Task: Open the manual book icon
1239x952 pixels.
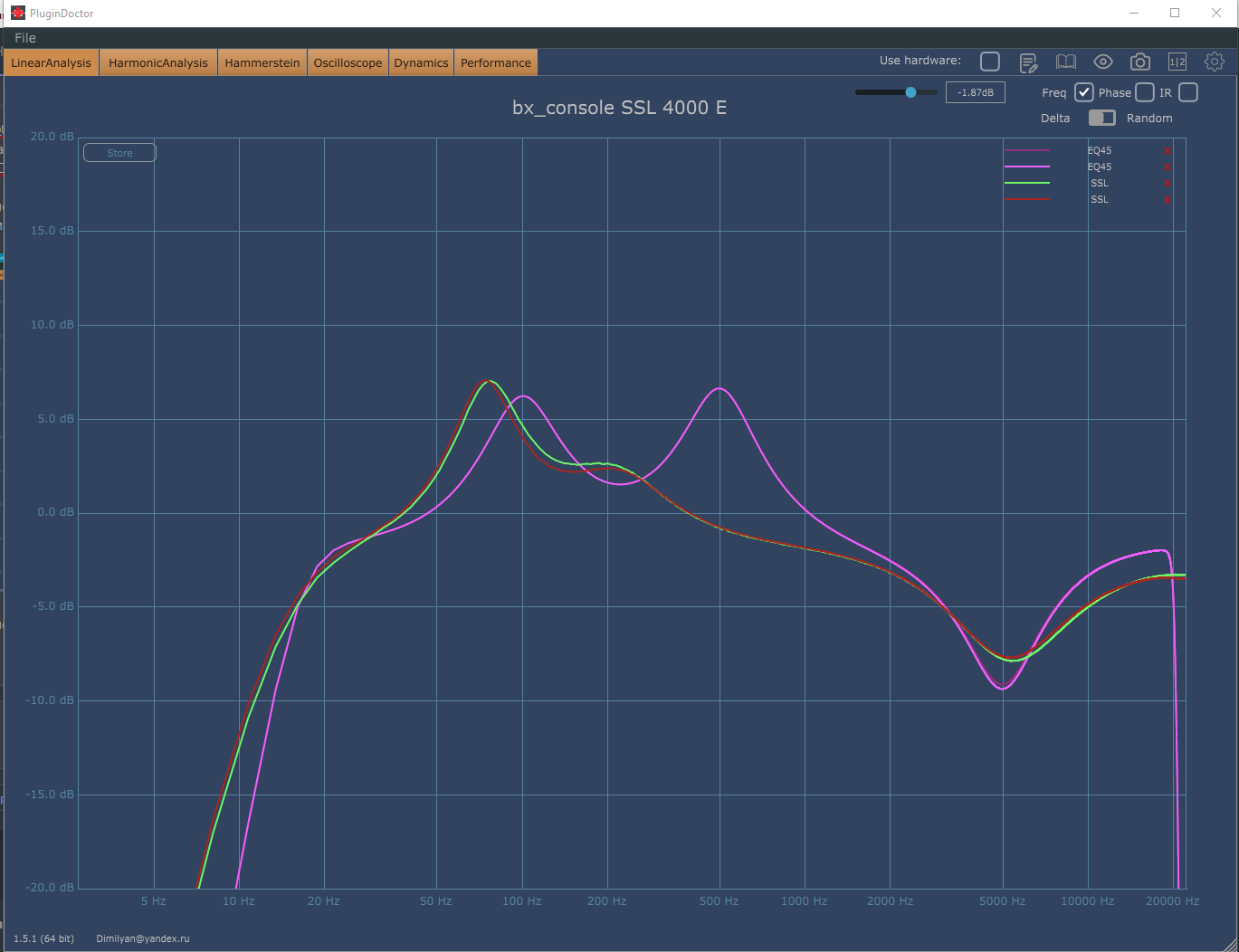Action: click(x=1066, y=62)
